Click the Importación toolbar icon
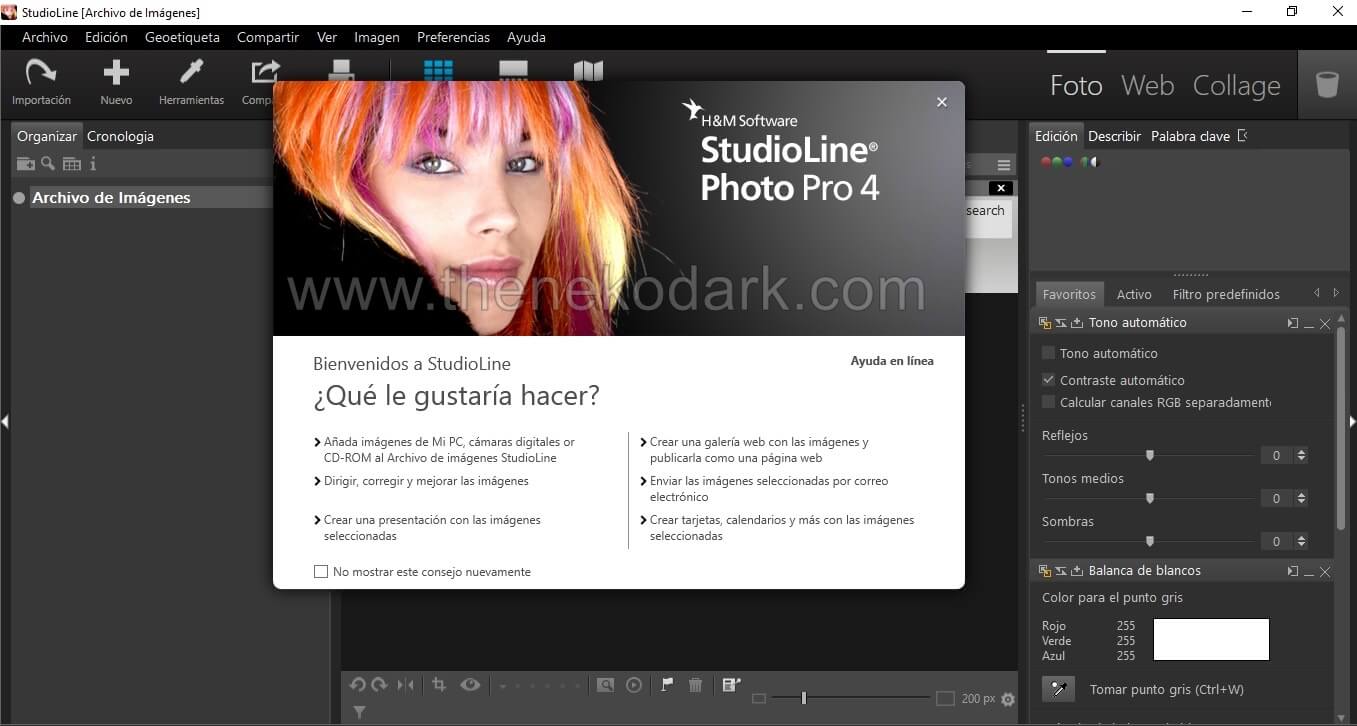Image resolution: width=1357 pixels, height=726 pixels. click(x=41, y=73)
